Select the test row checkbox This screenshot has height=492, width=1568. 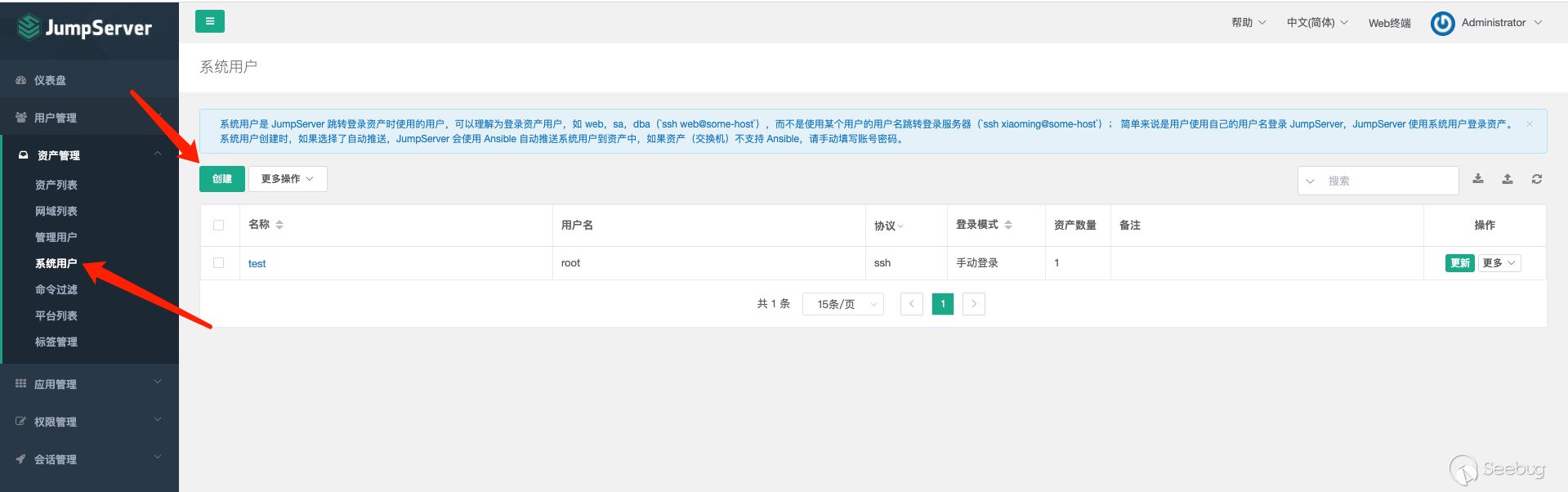(x=218, y=263)
